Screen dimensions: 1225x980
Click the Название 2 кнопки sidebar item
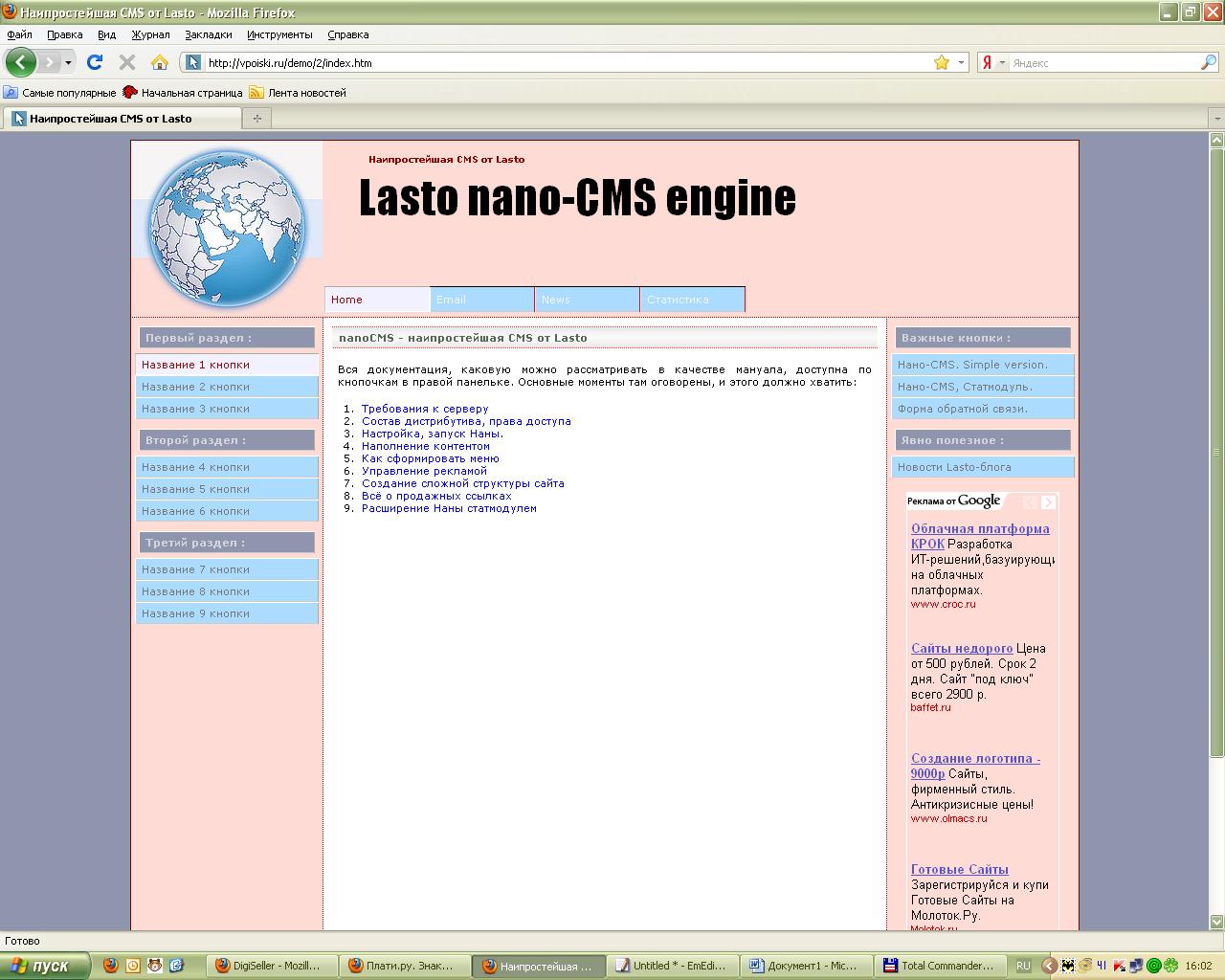click(x=227, y=387)
